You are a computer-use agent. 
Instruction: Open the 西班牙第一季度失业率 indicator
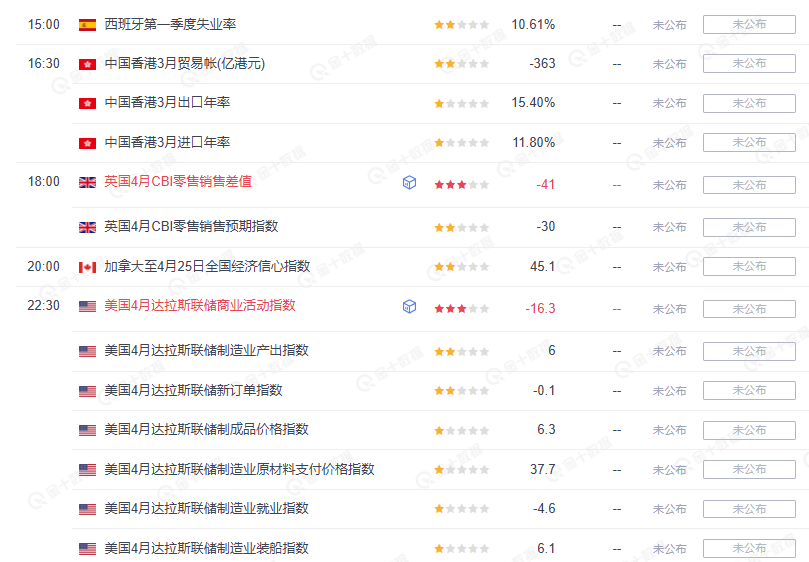170,24
